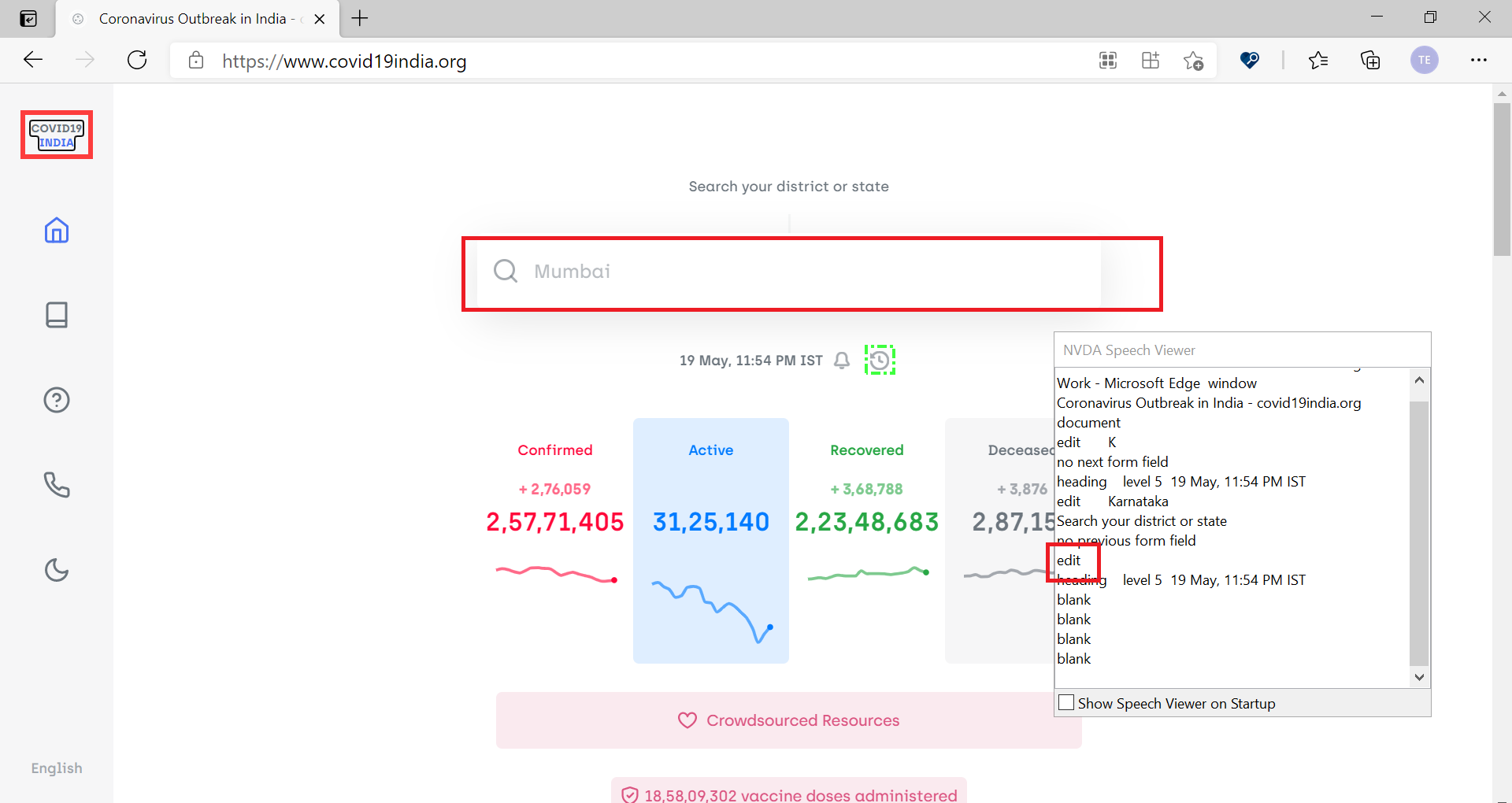Close the Coronavirus Outbreak in India tab
The width and height of the screenshot is (1512, 803).
click(320, 19)
